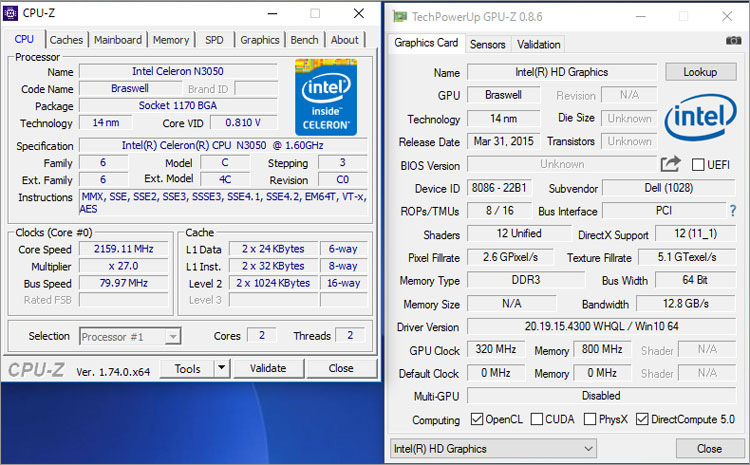The height and width of the screenshot is (465, 750).
Task: Open the Processor #1 selection dropdown
Action: pyautogui.click(x=130, y=337)
